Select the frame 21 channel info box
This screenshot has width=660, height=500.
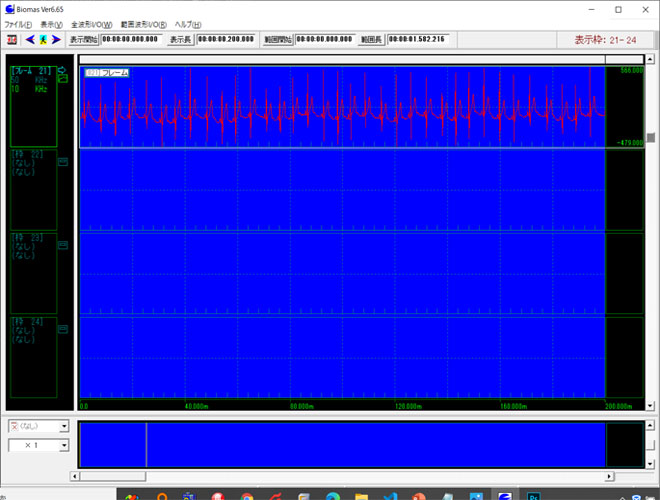33,106
